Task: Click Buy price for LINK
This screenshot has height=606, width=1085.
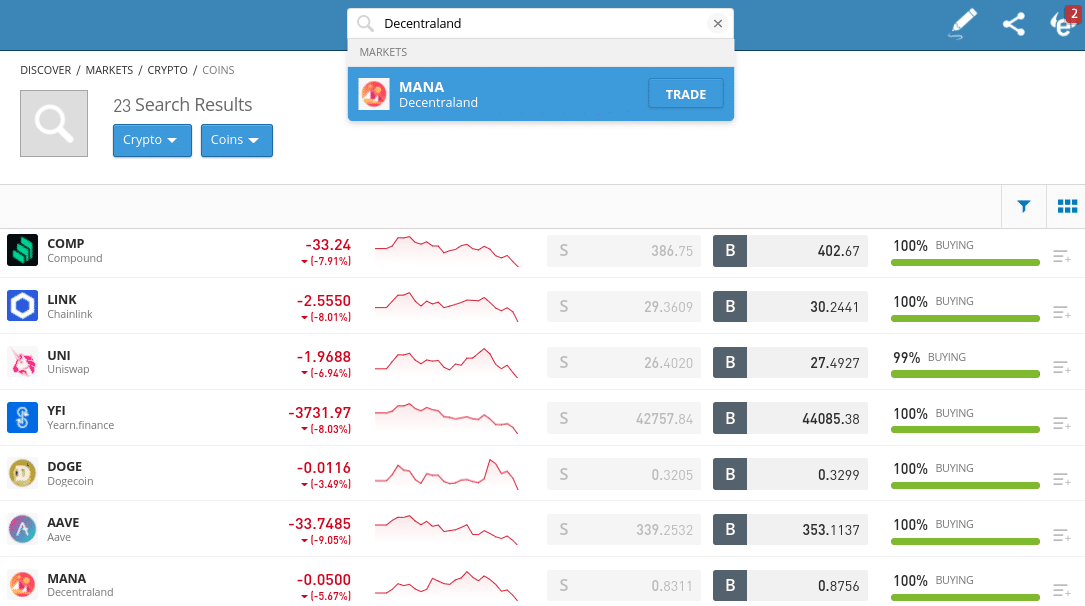Action: coord(790,306)
